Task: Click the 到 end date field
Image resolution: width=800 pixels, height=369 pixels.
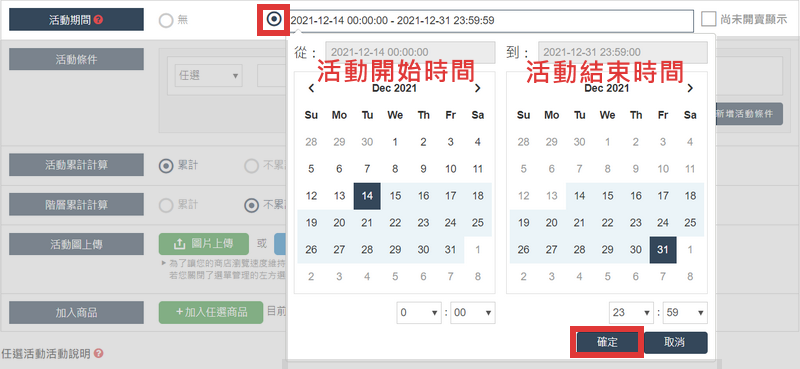Action: pyautogui.click(x=622, y=52)
